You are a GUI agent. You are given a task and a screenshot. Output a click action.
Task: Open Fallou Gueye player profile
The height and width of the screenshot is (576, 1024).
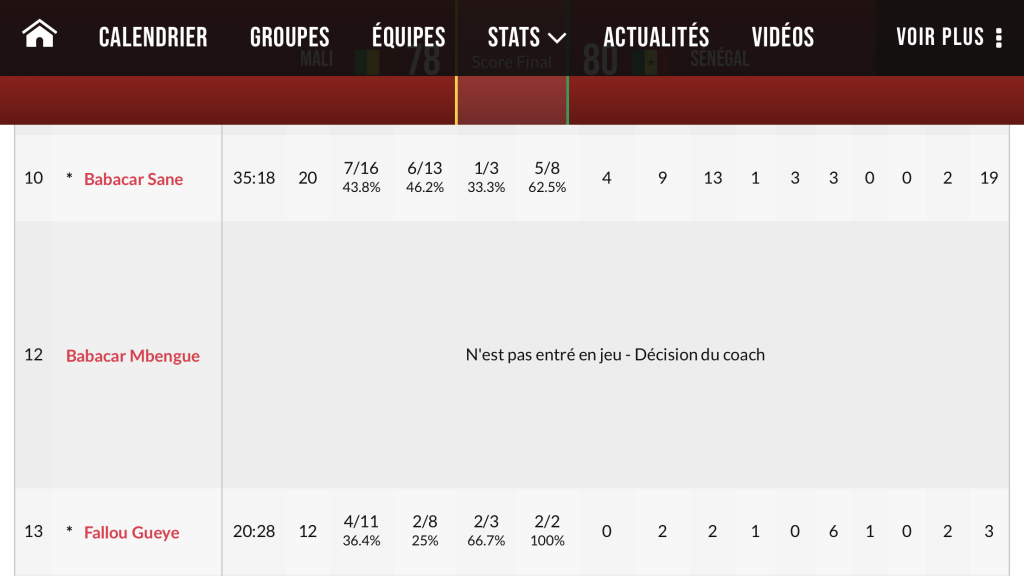pos(131,532)
